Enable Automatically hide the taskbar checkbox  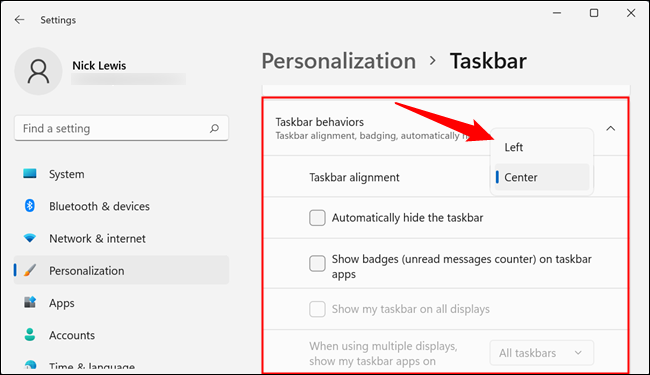point(317,218)
